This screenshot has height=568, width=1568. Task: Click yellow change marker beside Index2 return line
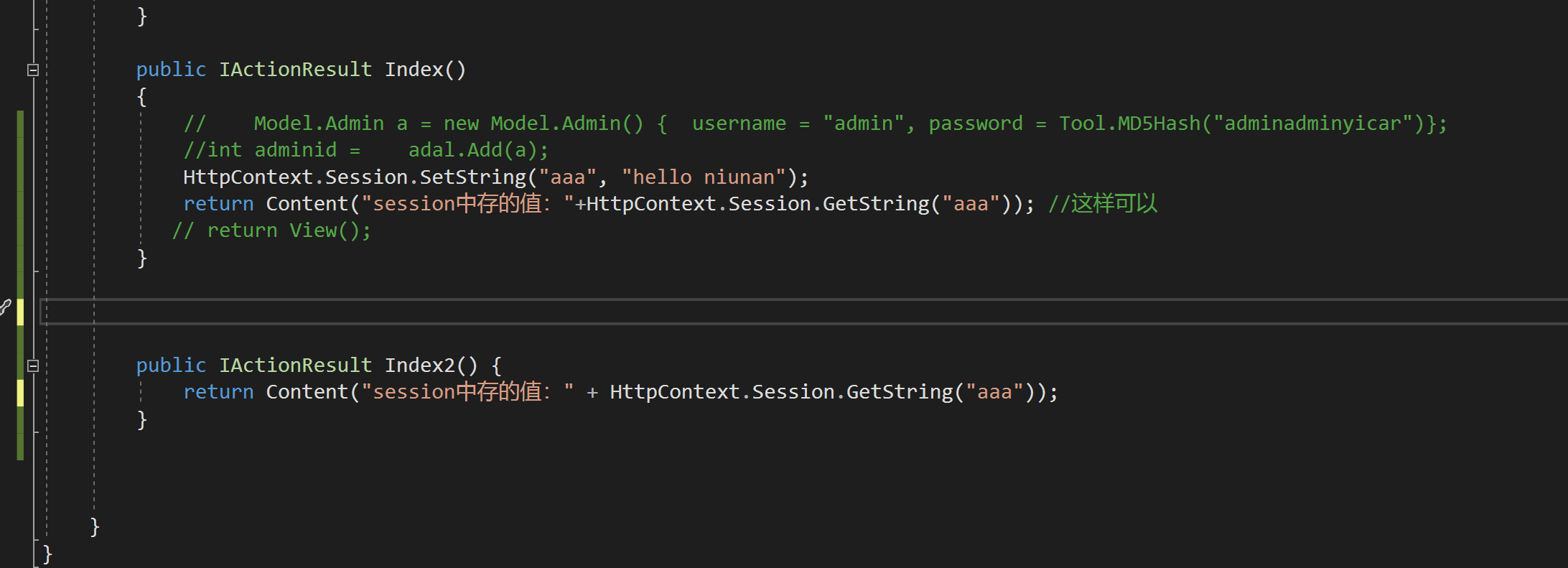pos(20,392)
